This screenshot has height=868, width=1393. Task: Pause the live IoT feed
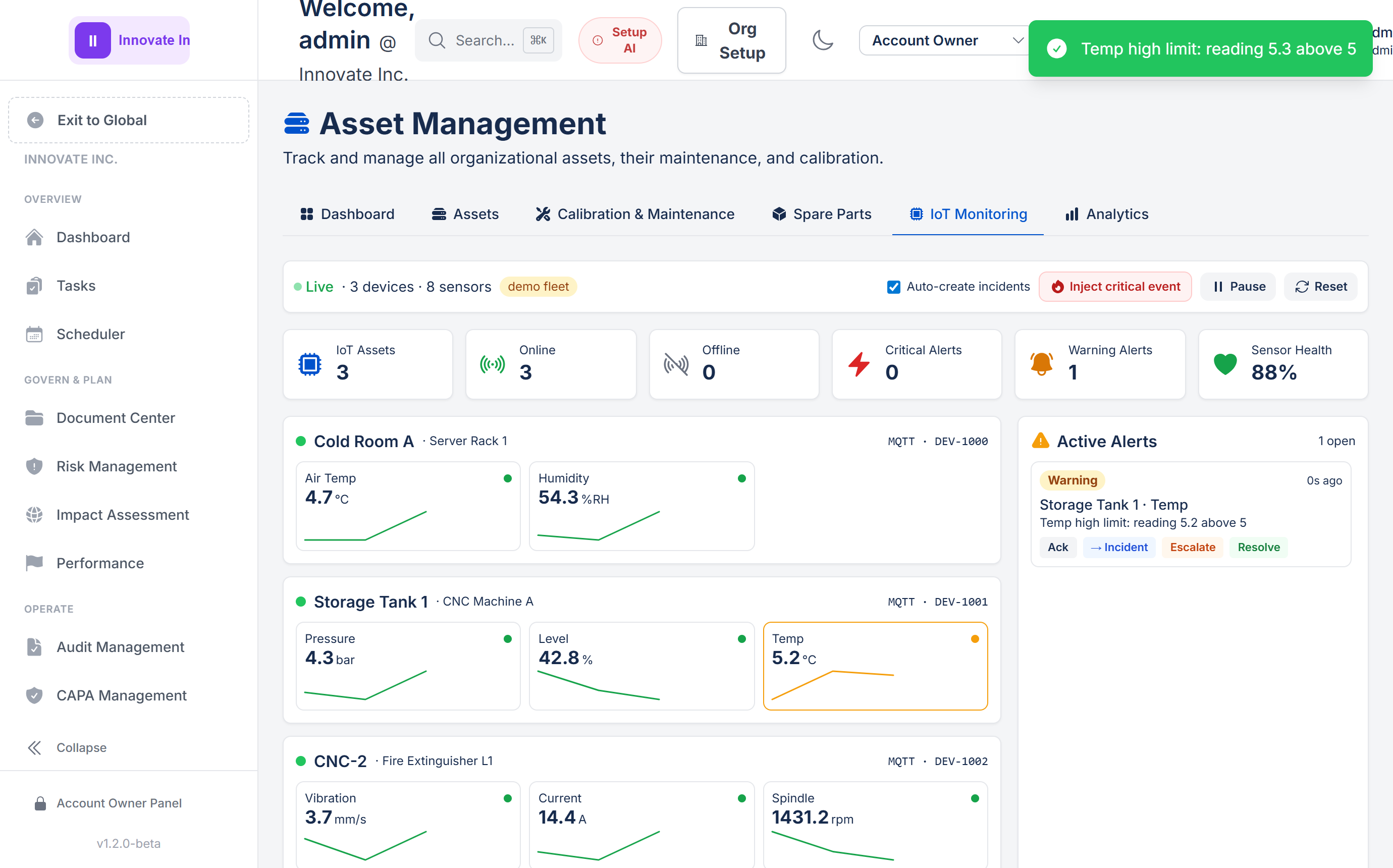pos(1238,287)
